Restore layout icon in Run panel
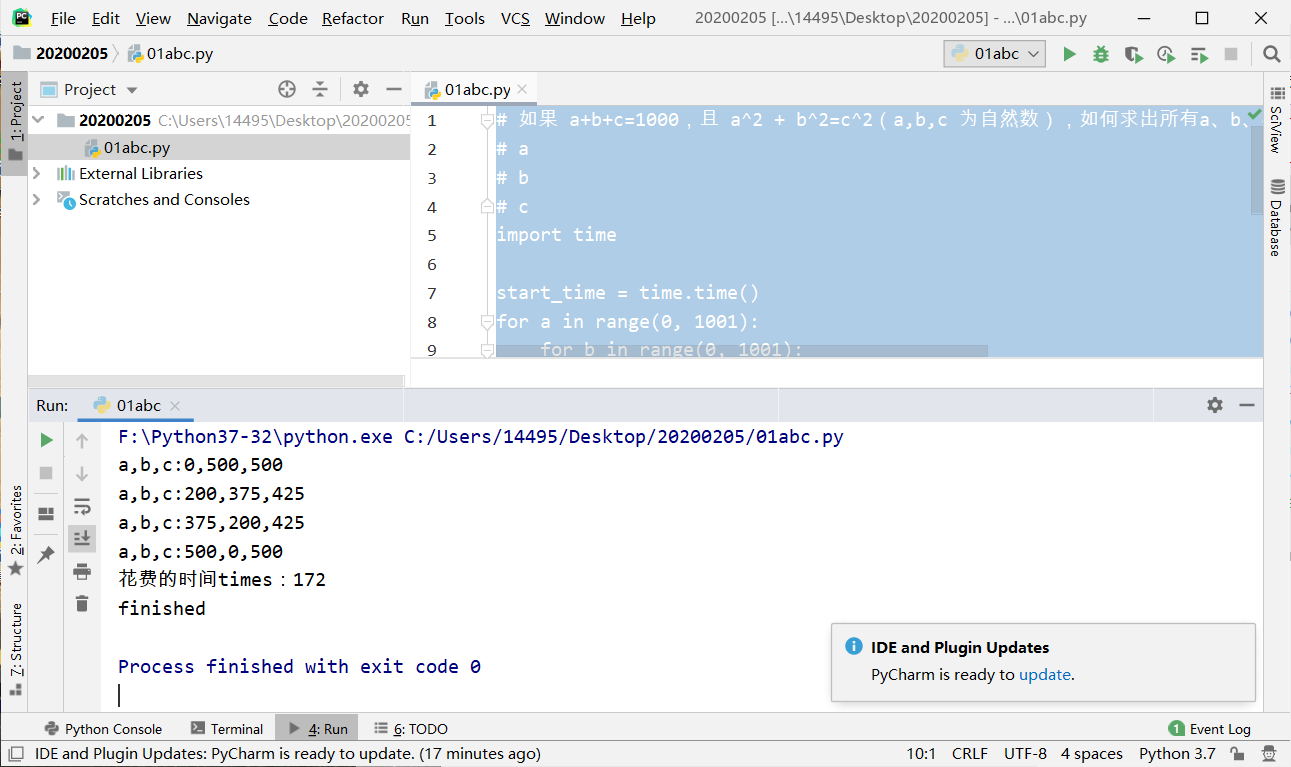 (x=46, y=513)
